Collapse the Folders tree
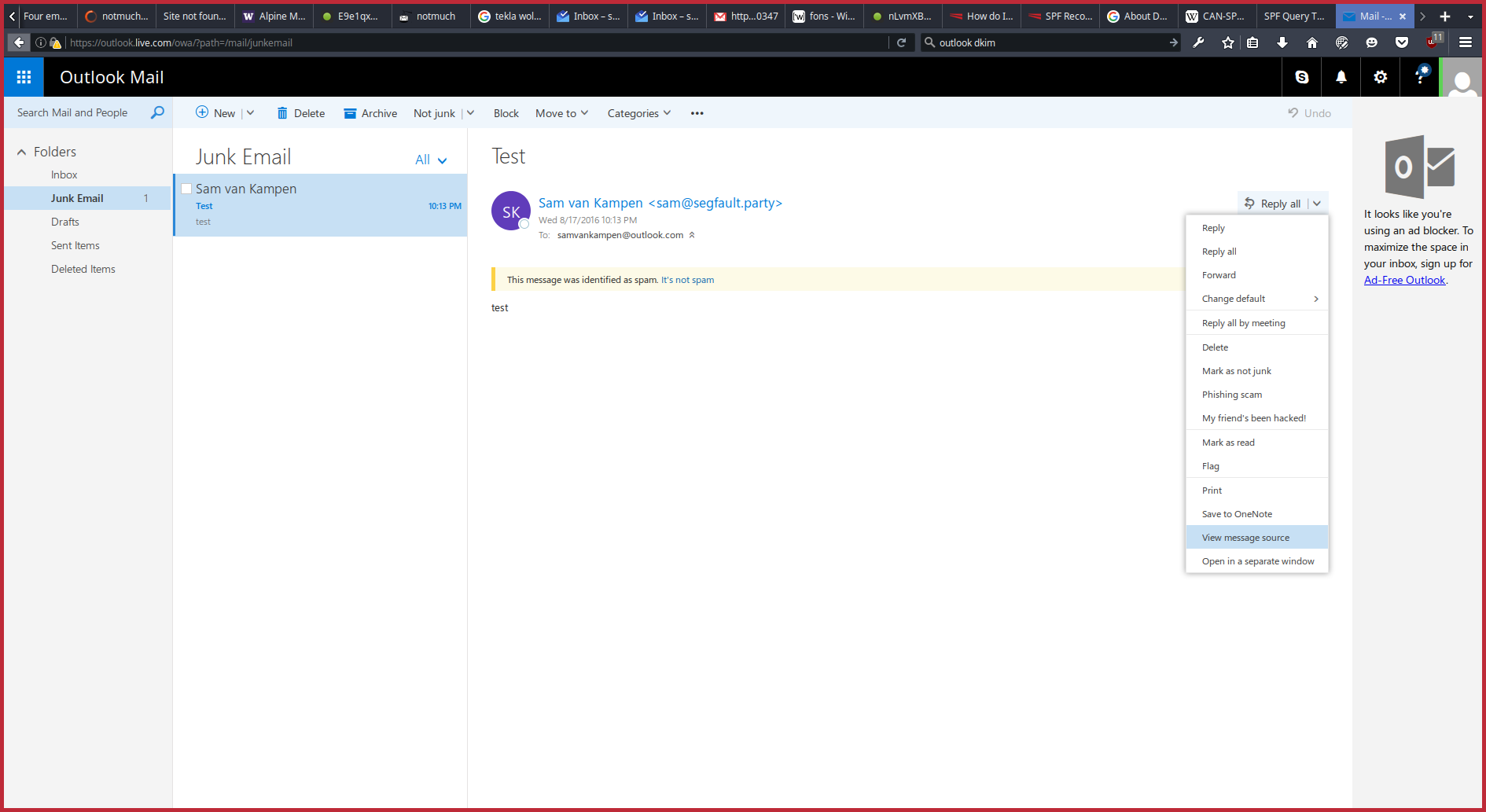The height and width of the screenshot is (812, 1486). pos(22,152)
